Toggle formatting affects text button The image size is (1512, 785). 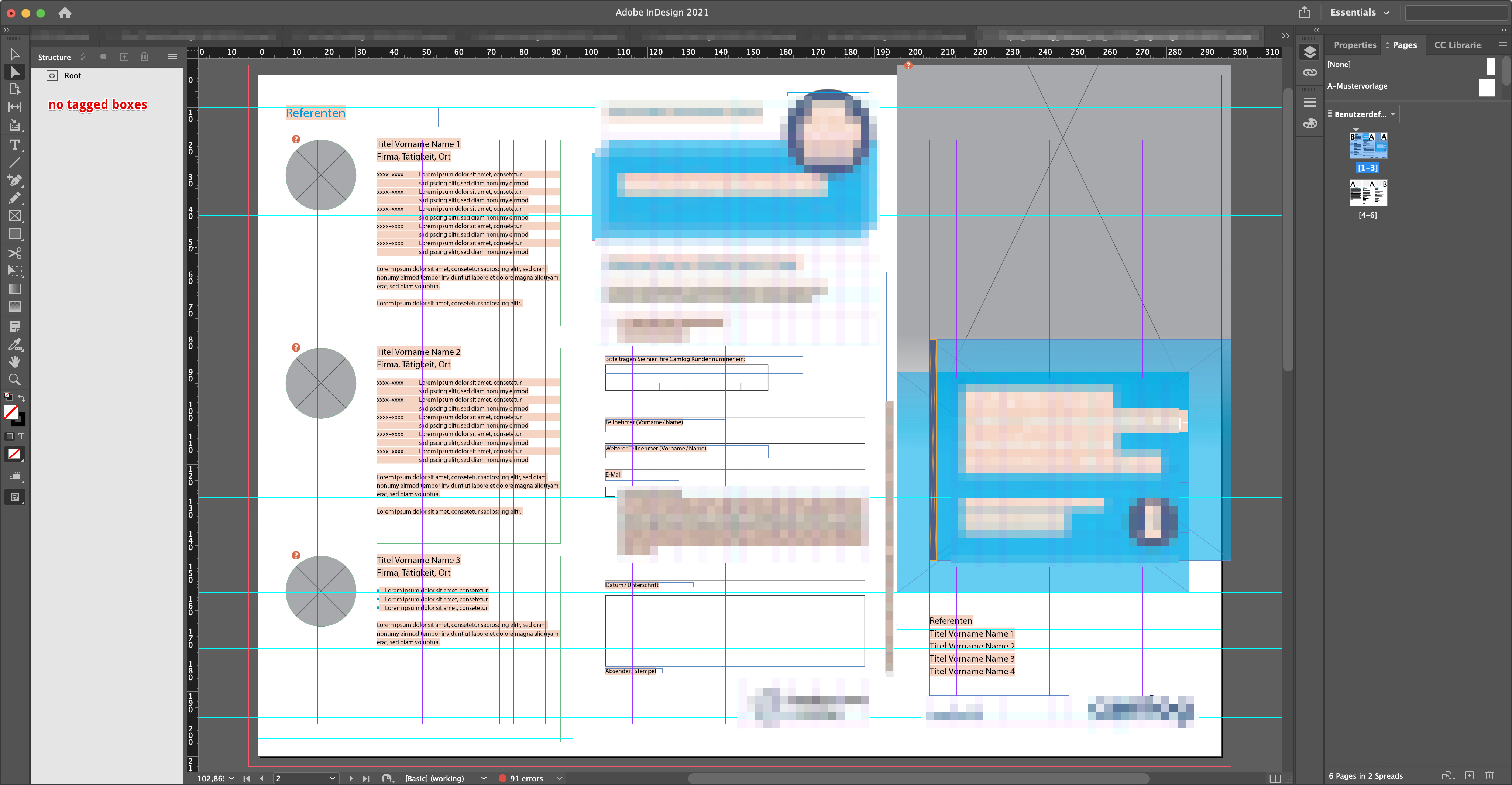22,436
